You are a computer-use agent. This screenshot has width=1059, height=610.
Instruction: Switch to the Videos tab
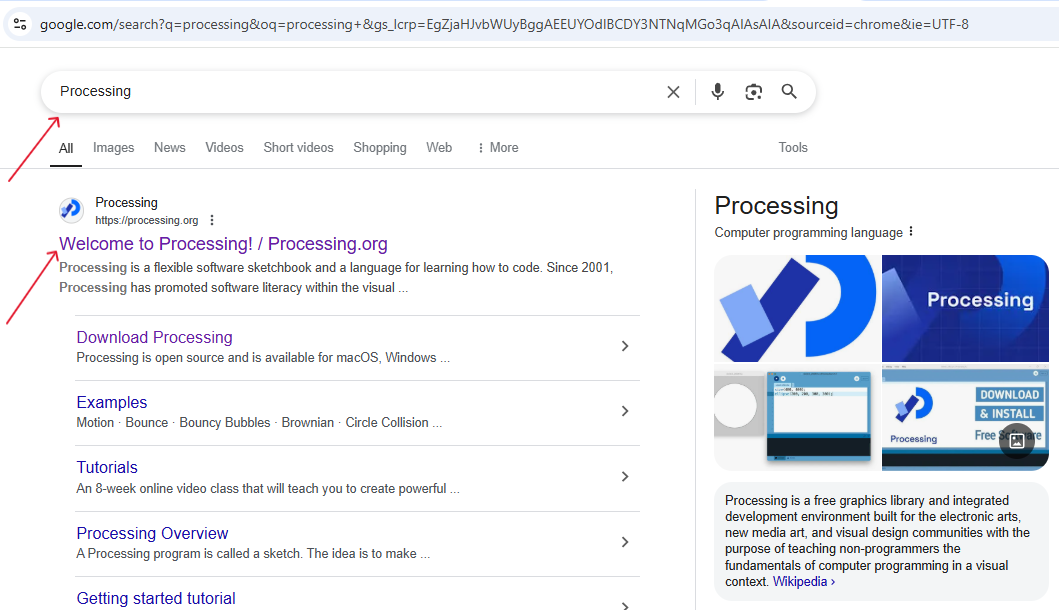[x=224, y=147]
